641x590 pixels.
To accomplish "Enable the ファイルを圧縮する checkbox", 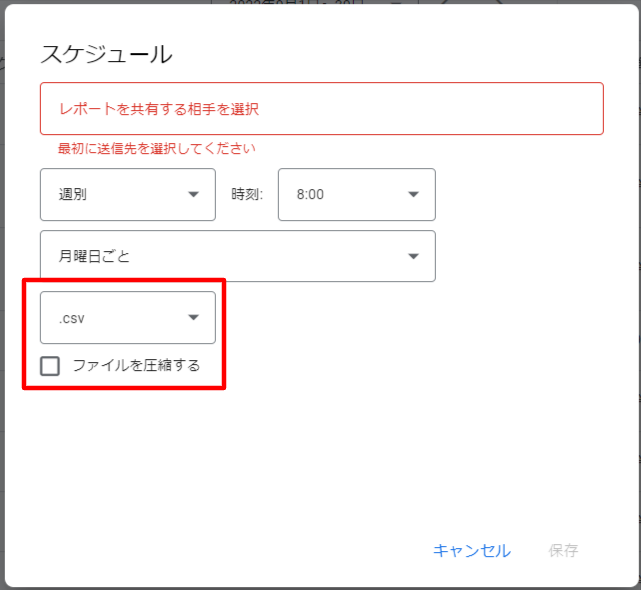I will 50,366.
